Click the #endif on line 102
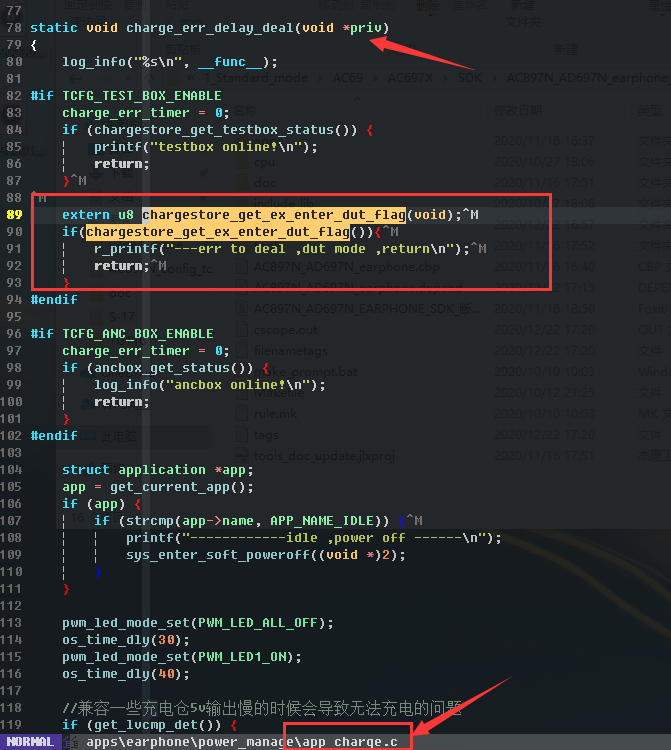This screenshot has width=671, height=750. click(x=54, y=436)
